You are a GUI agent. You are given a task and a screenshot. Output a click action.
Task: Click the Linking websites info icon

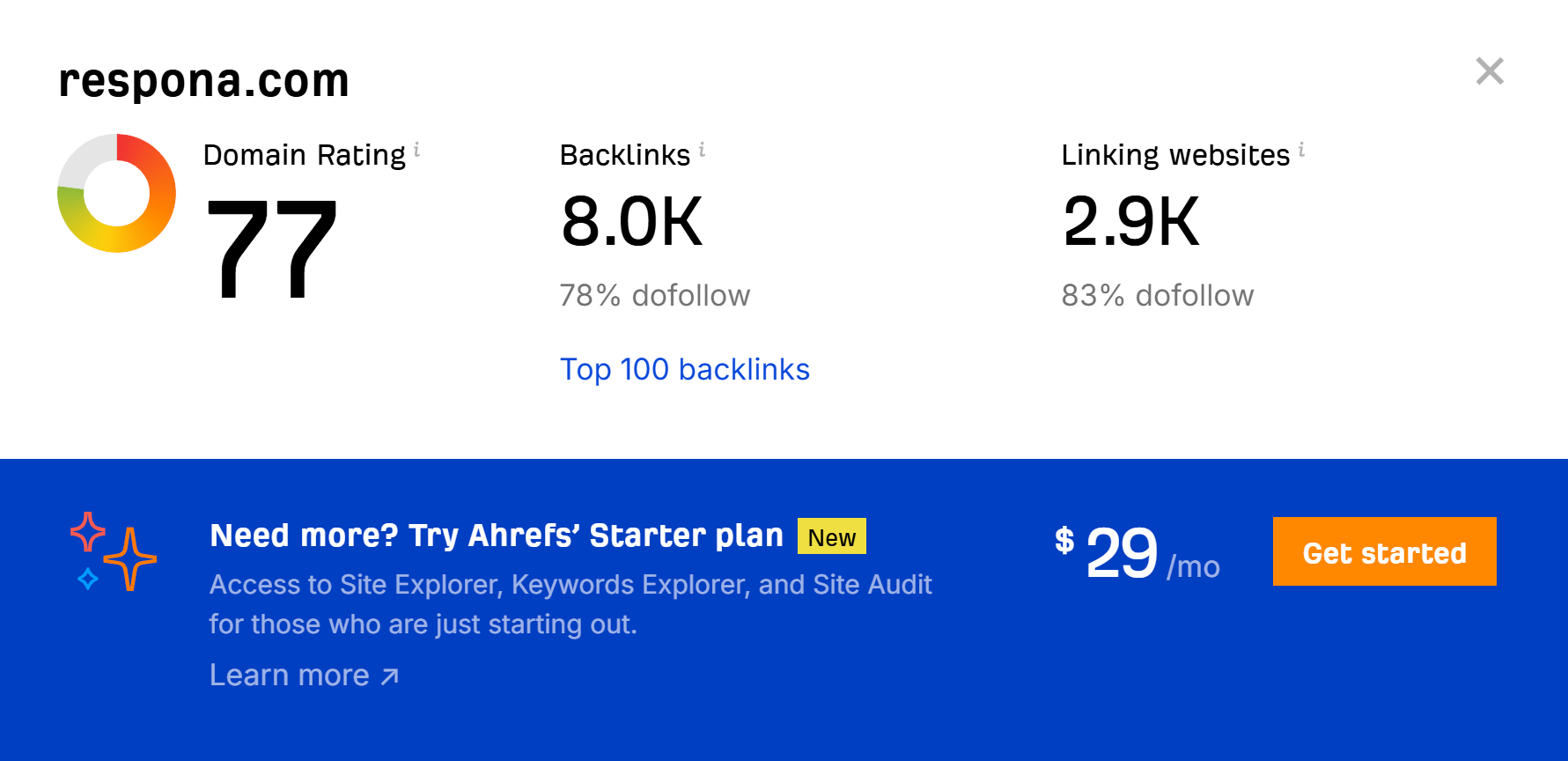[1301, 150]
